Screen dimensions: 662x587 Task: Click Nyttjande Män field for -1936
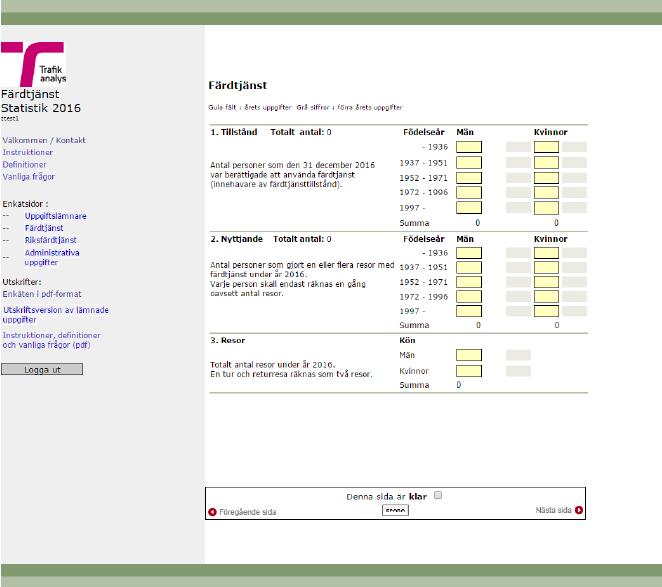(x=469, y=253)
